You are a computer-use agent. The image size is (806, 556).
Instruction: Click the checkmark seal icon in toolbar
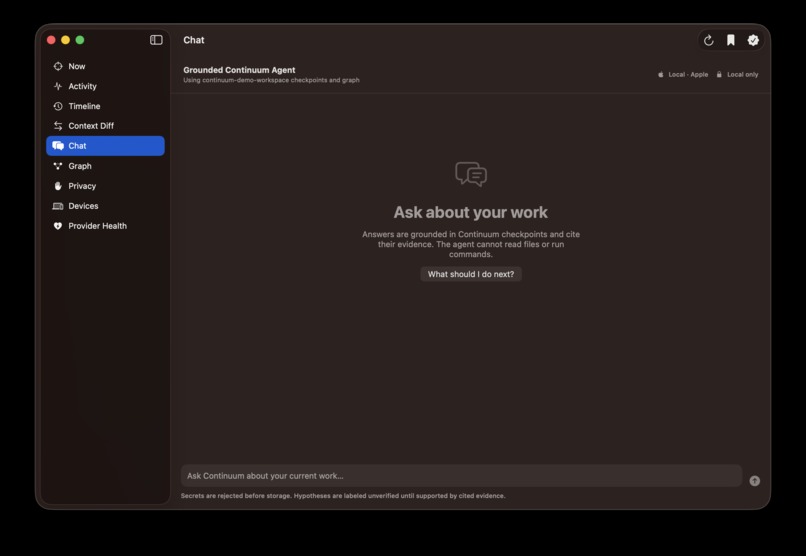pyautogui.click(x=753, y=40)
